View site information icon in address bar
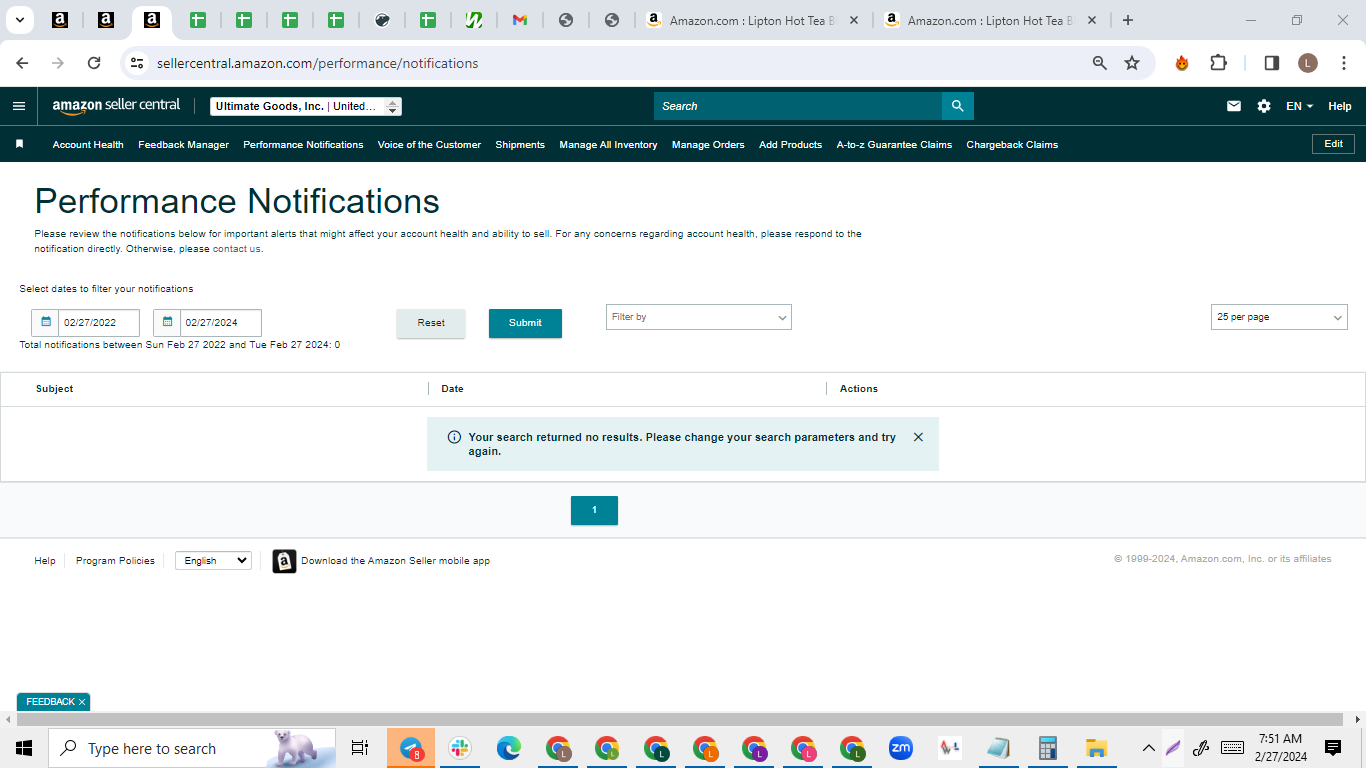The width and height of the screenshot is (1366, 768). (137, 63)
